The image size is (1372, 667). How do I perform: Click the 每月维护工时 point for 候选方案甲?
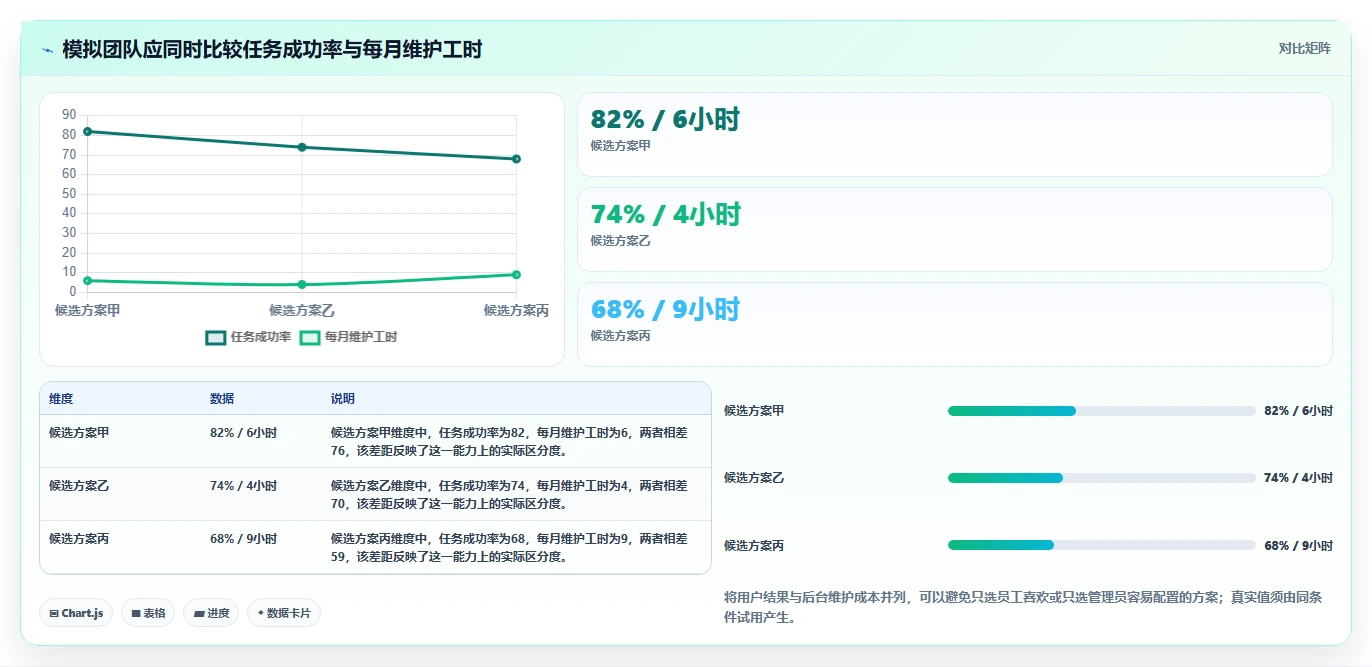pos(88,280)
